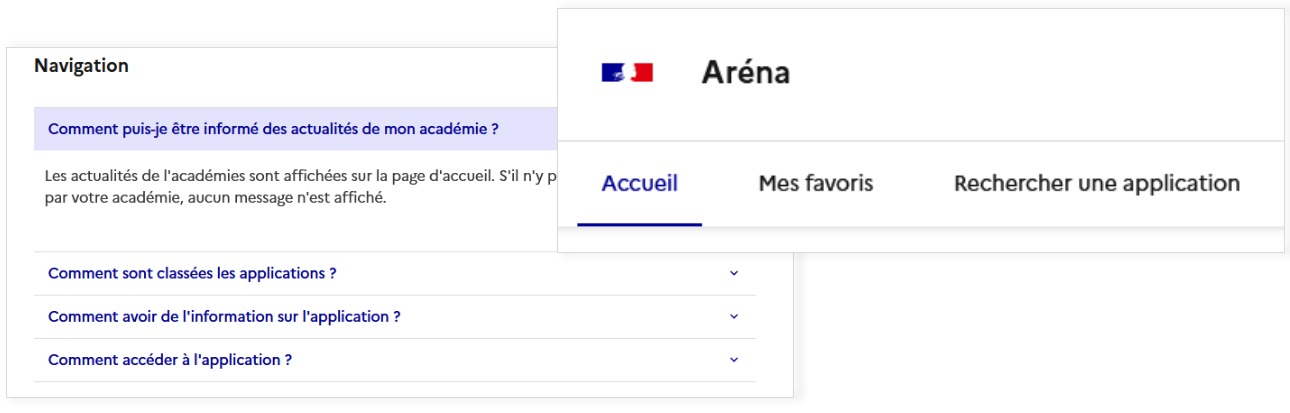This screenshot has height=413, width=1290.
Task: Expand the question 'Comment sont classées les applications ?'
Action: point(192,273)
